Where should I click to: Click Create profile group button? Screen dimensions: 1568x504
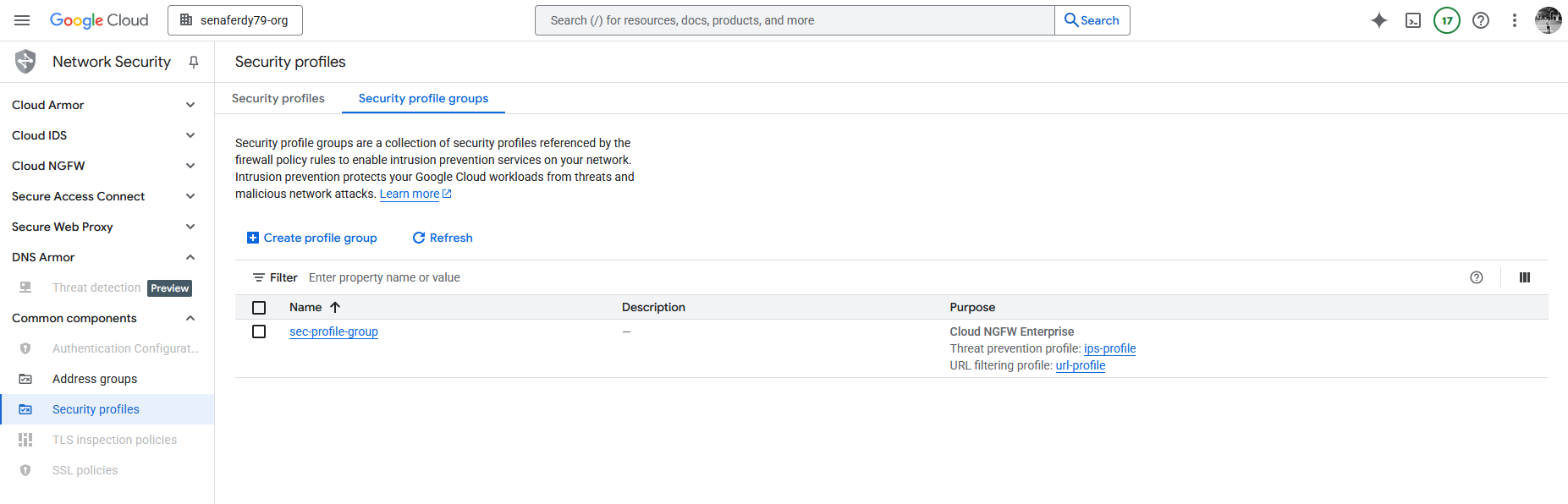tap(311, 238)
